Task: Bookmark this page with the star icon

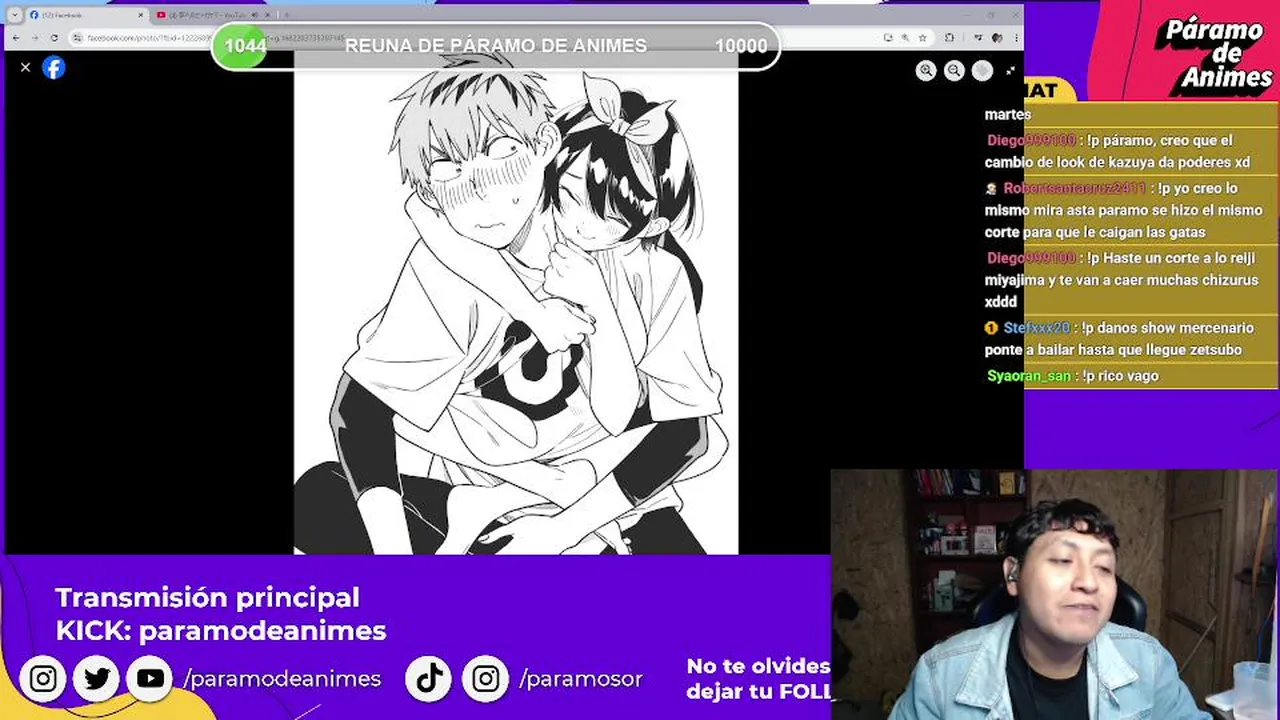Action: (922, 38)
